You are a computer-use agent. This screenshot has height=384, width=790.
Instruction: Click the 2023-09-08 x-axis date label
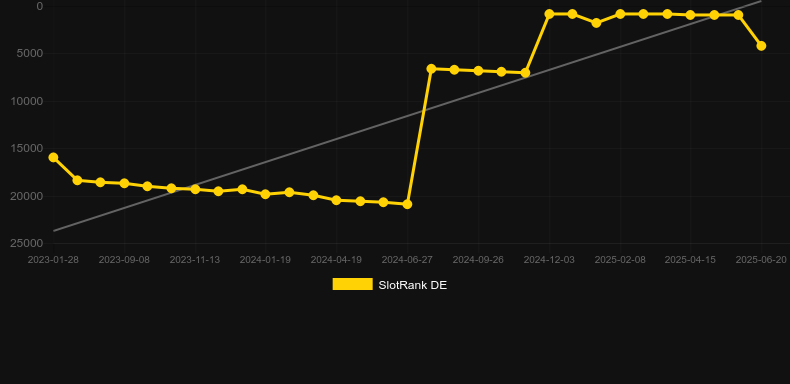[124, 260]
